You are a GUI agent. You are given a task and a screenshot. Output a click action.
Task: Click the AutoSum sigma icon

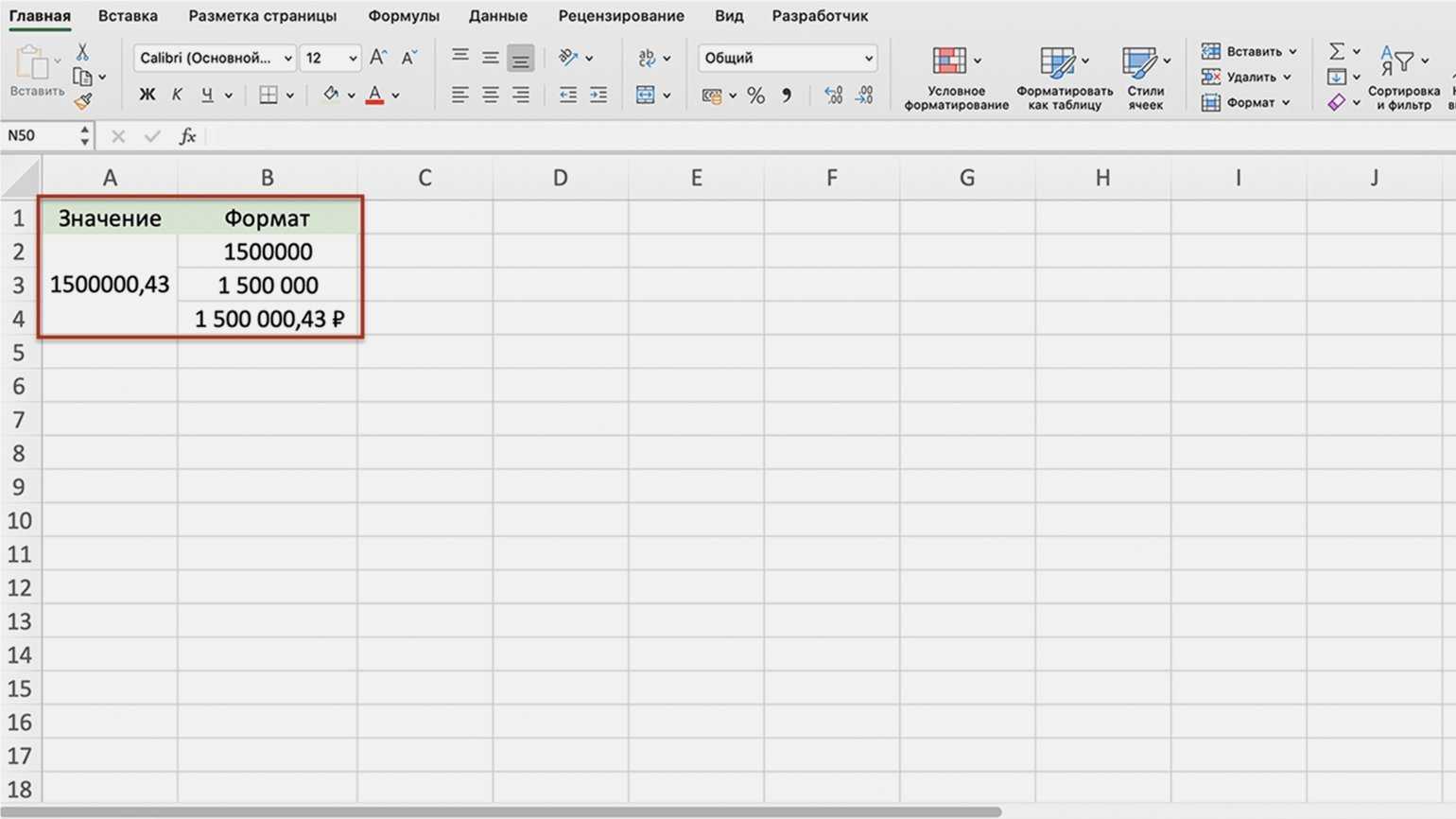click(1336, 51)
